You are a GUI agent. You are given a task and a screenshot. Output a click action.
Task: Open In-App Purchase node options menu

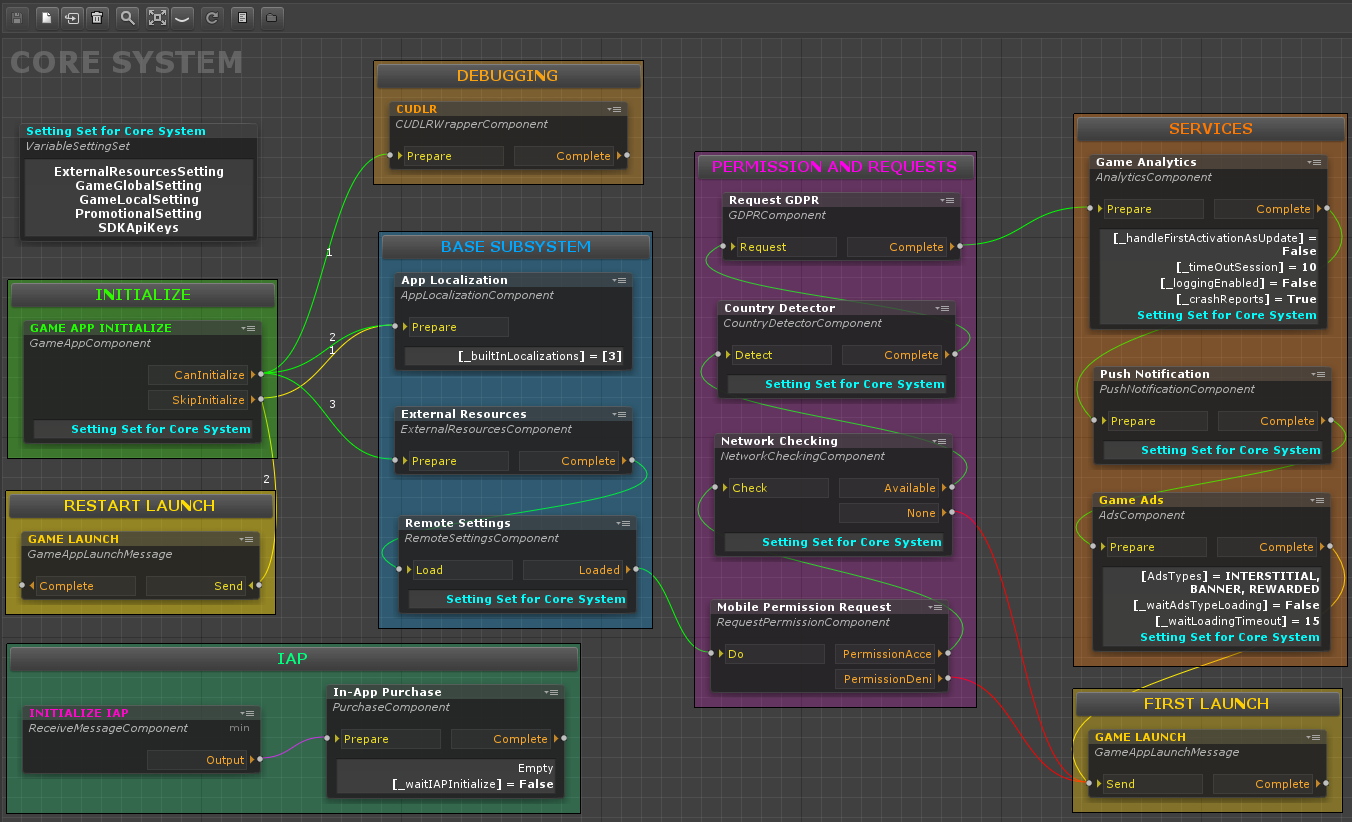click(551, 692)
